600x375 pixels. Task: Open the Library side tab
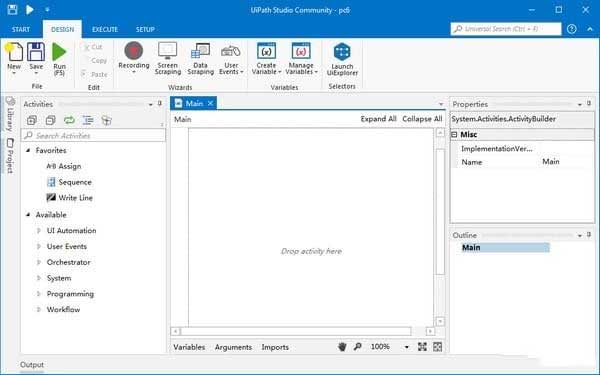[x=10, y=114]
